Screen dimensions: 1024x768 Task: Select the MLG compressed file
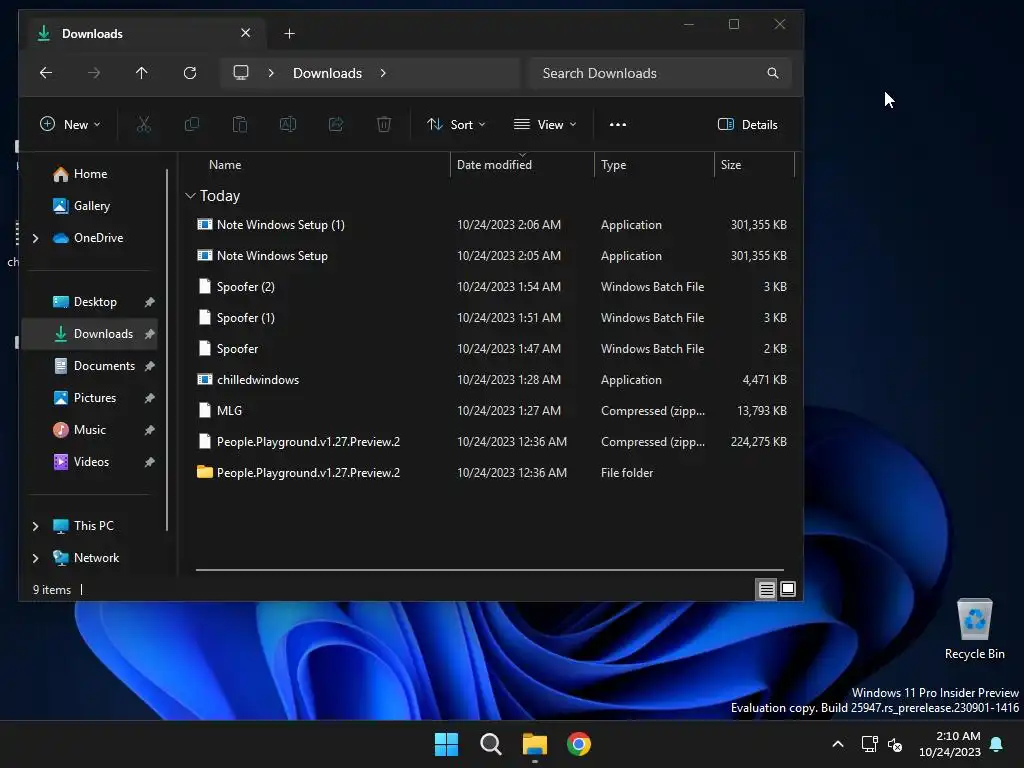coord(490,411)
